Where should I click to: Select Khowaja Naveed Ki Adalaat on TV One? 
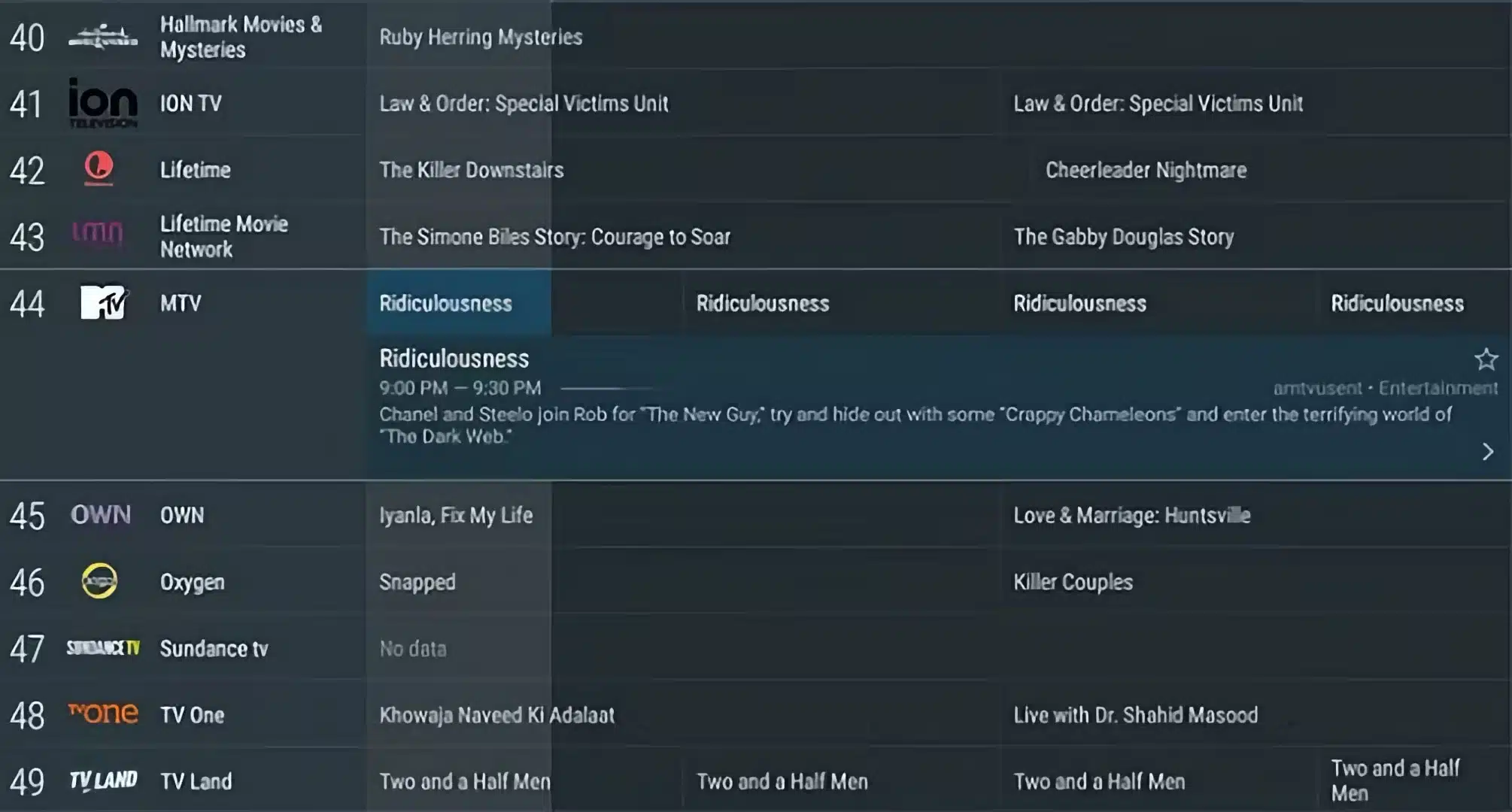click(x=496, y=714)
